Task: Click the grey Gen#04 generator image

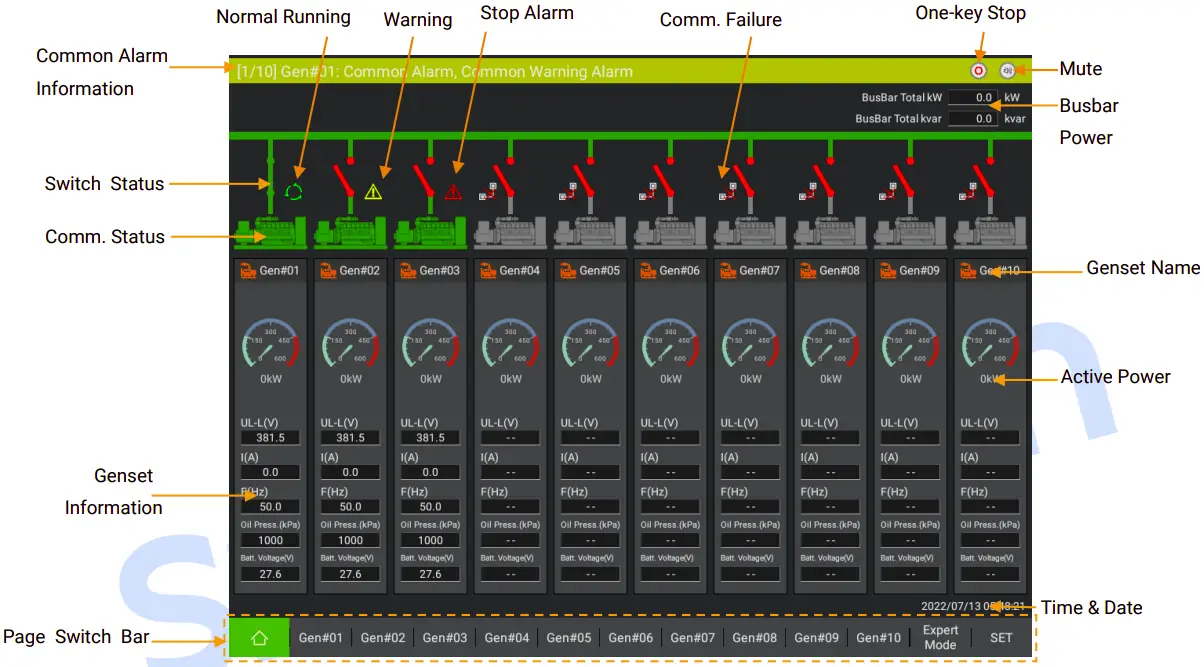Action: pos(510,231)
